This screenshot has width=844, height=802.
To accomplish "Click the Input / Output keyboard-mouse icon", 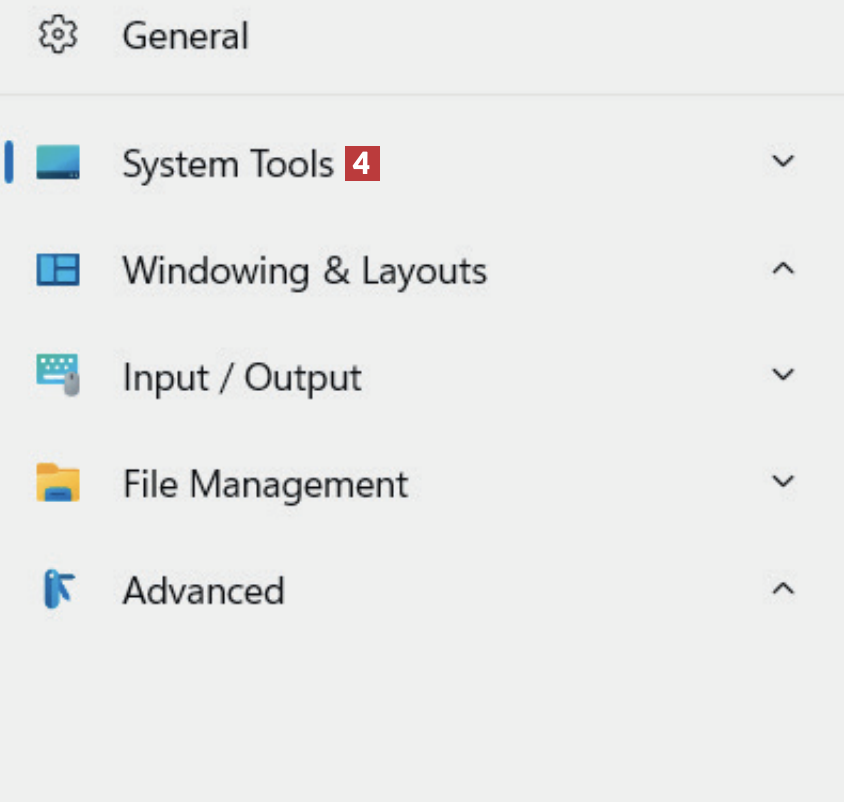I will [x=58, y=375].
